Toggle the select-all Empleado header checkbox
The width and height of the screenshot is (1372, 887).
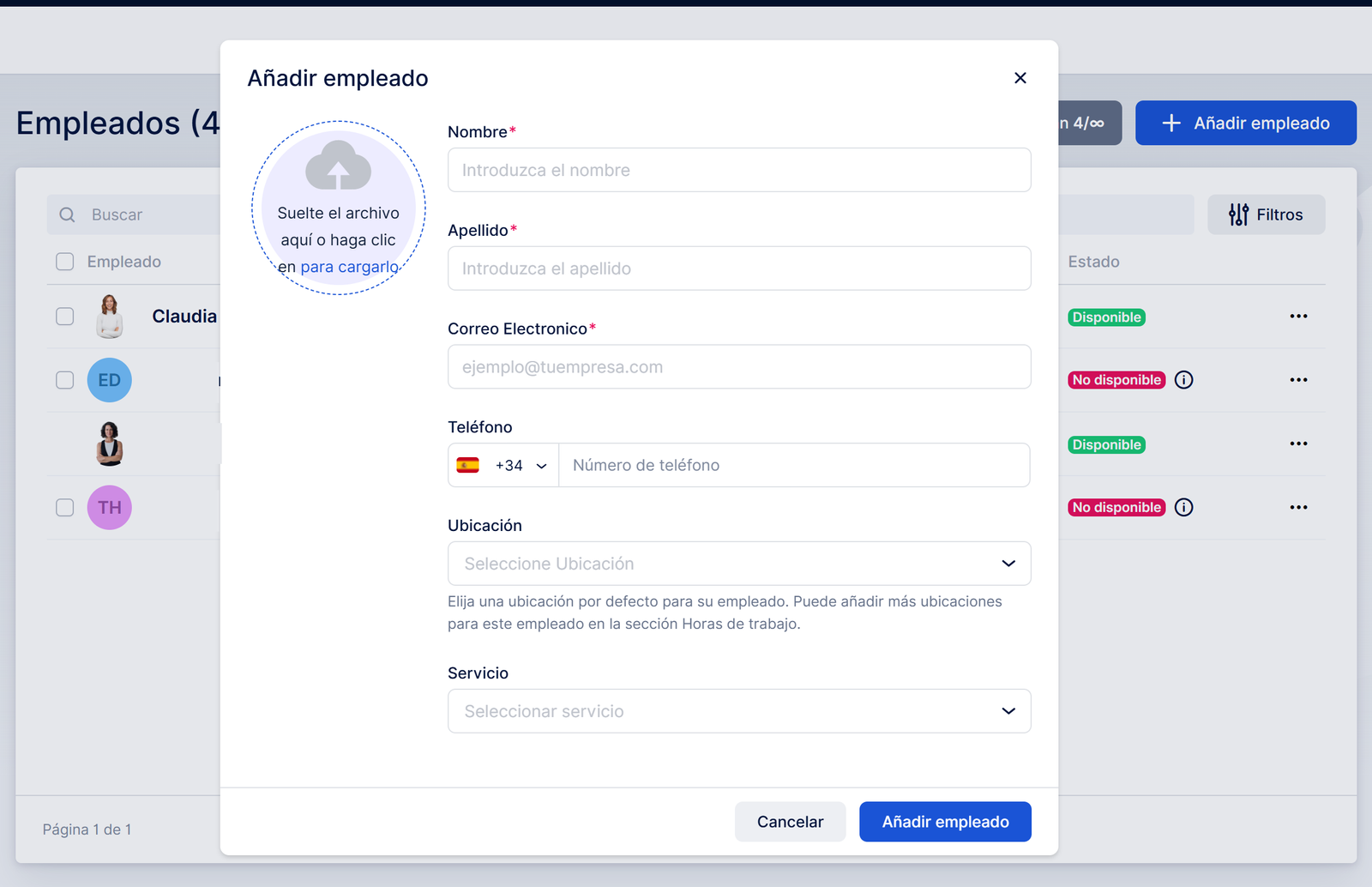[65, 262]
